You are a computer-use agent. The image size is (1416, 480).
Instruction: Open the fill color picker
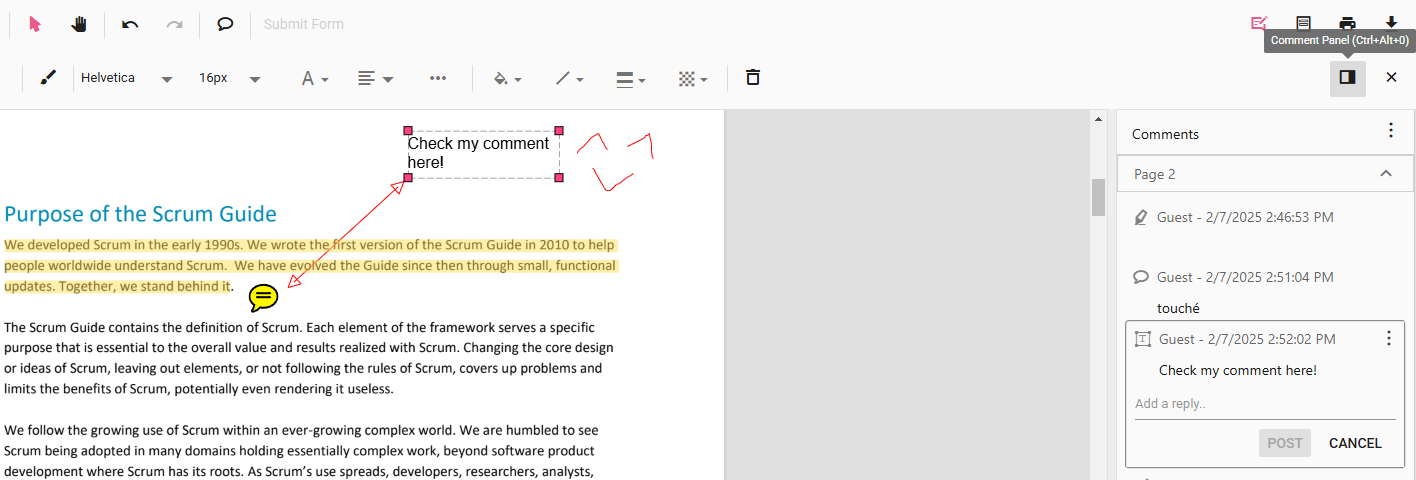[507, 78]
